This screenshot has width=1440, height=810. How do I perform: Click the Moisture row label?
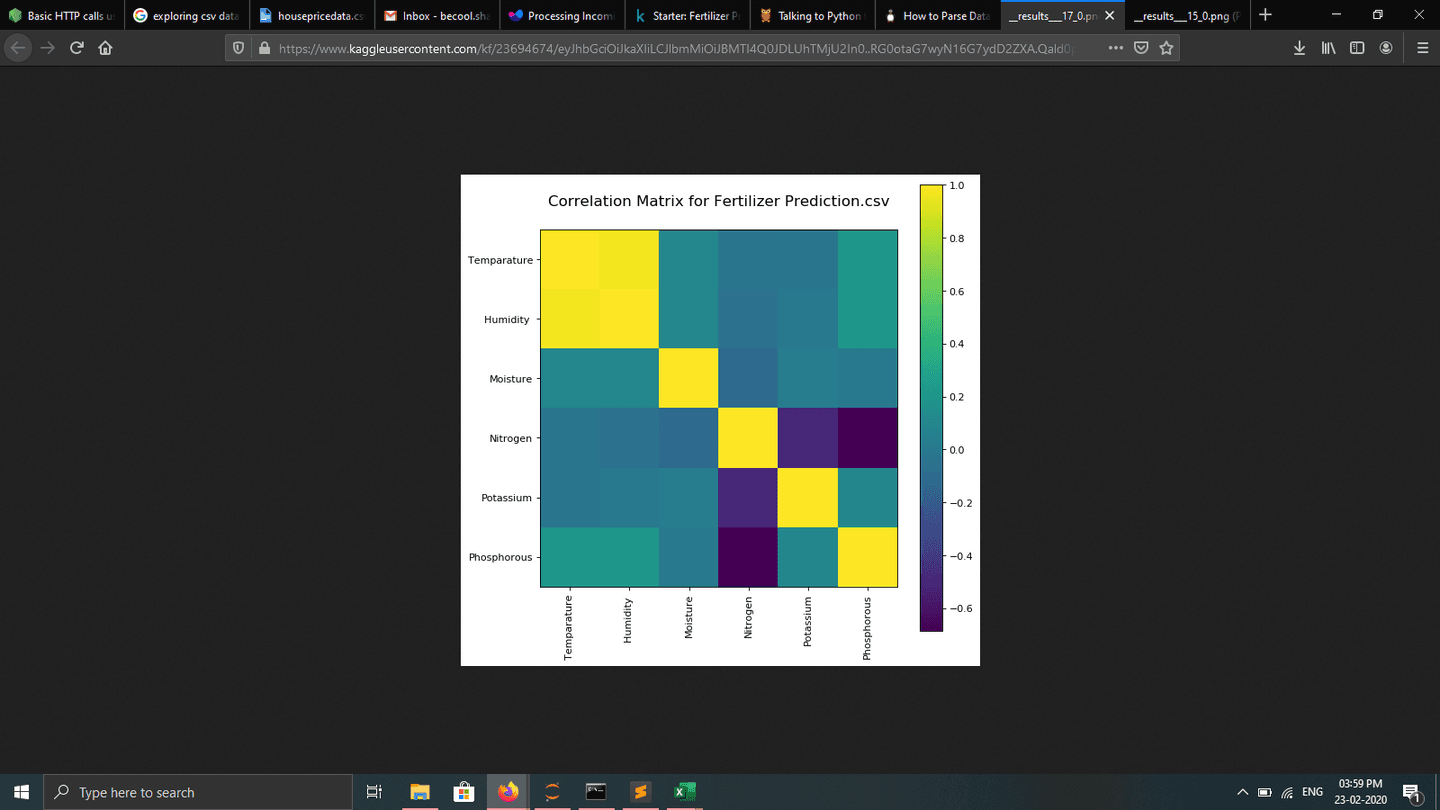[x=510, y=379]
